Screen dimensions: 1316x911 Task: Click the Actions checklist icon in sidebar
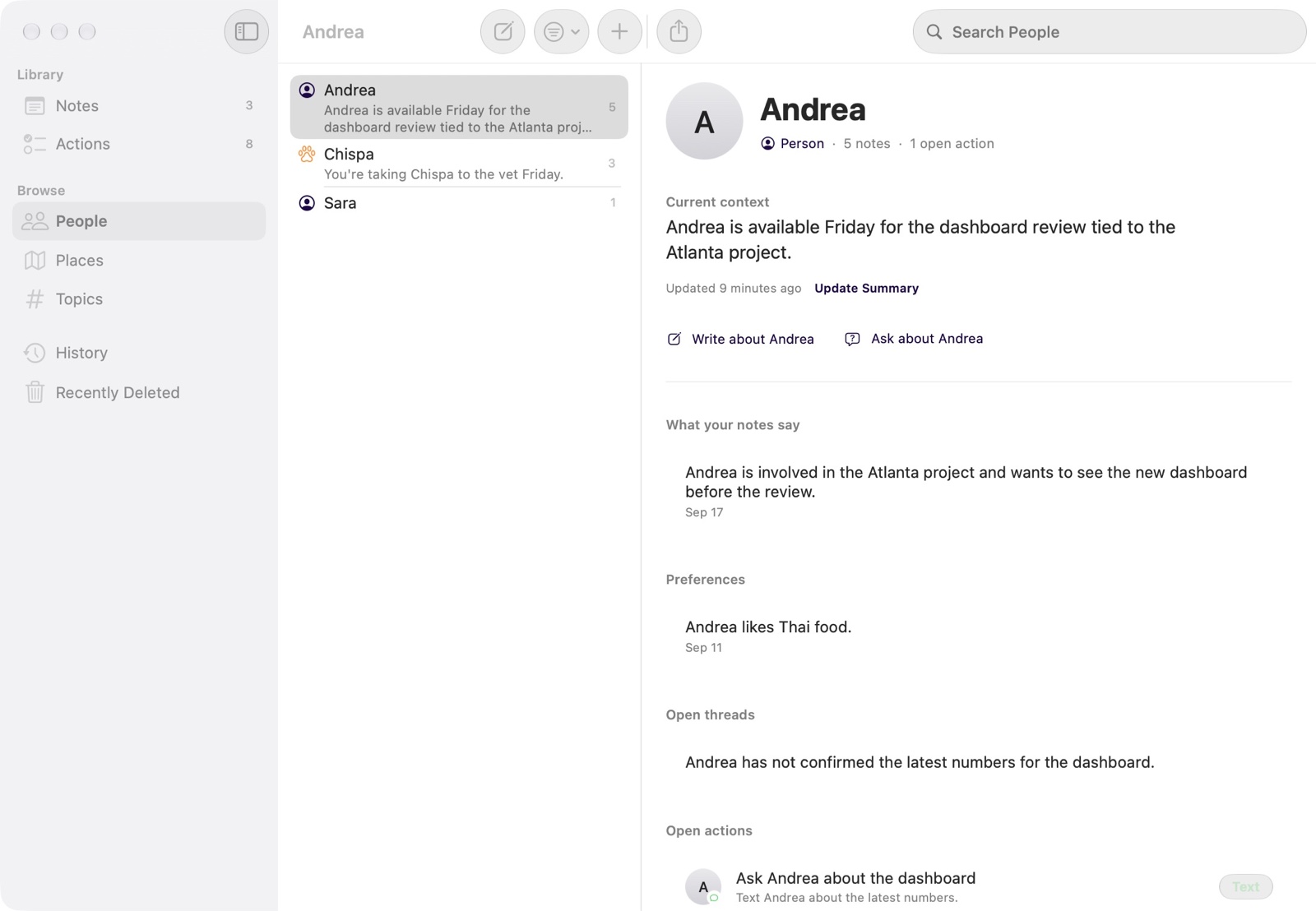point(35,144)
